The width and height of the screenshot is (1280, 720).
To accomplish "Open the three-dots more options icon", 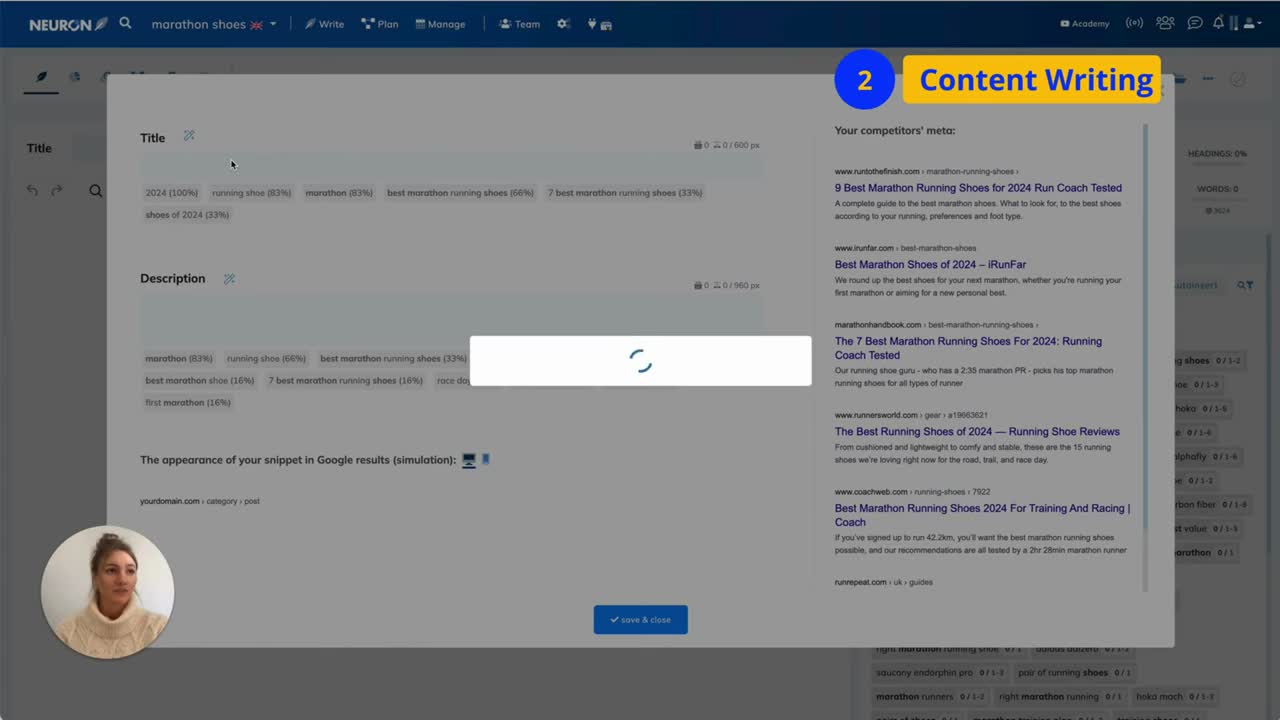I will coord(1208,79).
